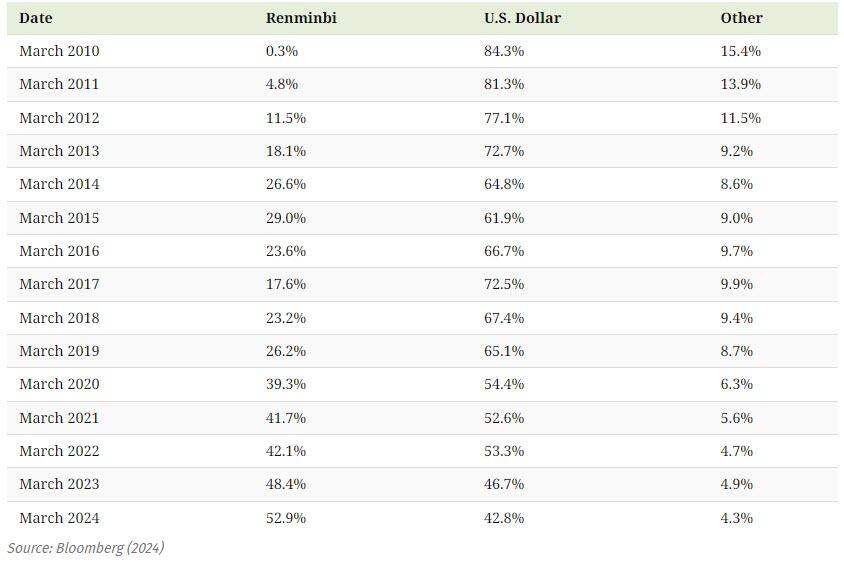
Task: Click the 0.3% Renminbi value
Action: pyautogui.click(x=282, y=51)
